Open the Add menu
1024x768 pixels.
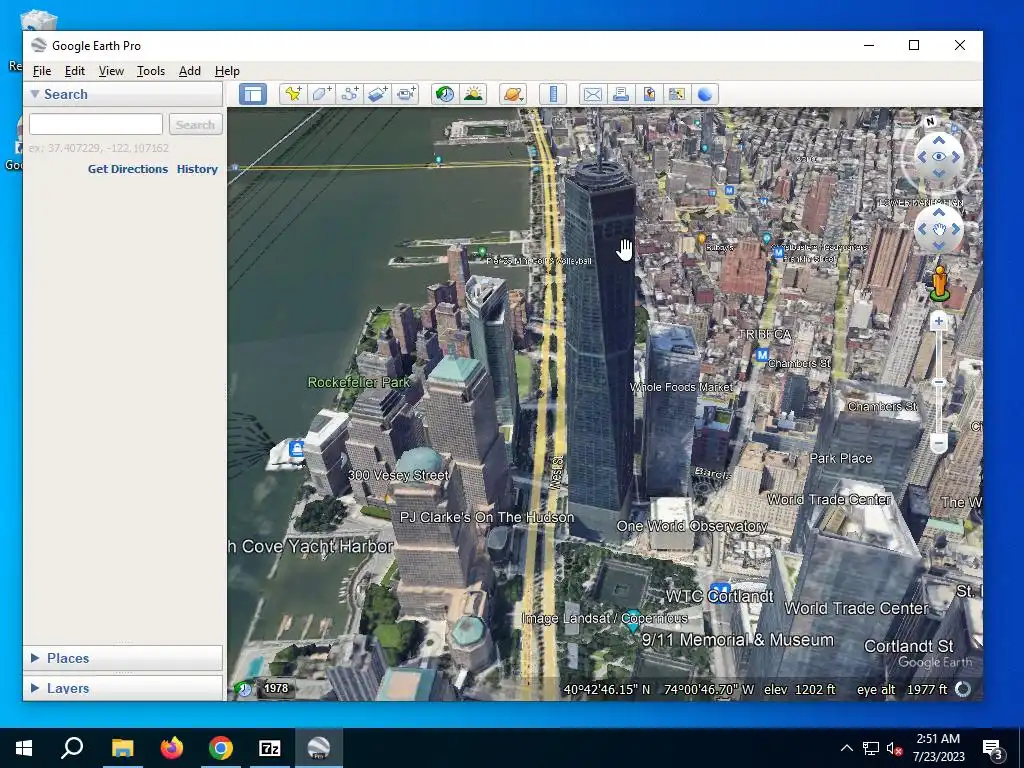tap(190, 71)
